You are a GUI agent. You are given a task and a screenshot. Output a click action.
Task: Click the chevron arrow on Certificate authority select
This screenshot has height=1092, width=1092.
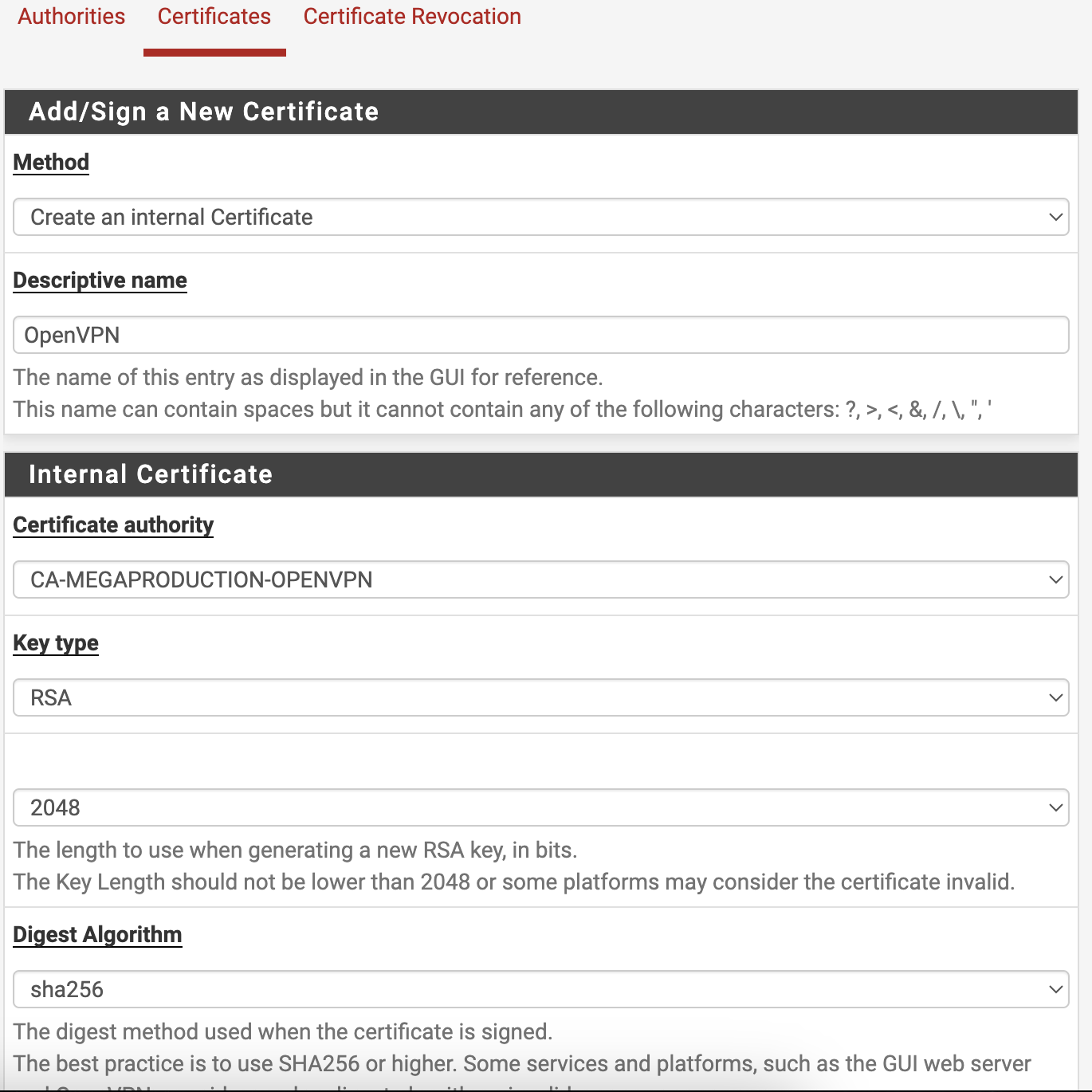point(1056,579)
